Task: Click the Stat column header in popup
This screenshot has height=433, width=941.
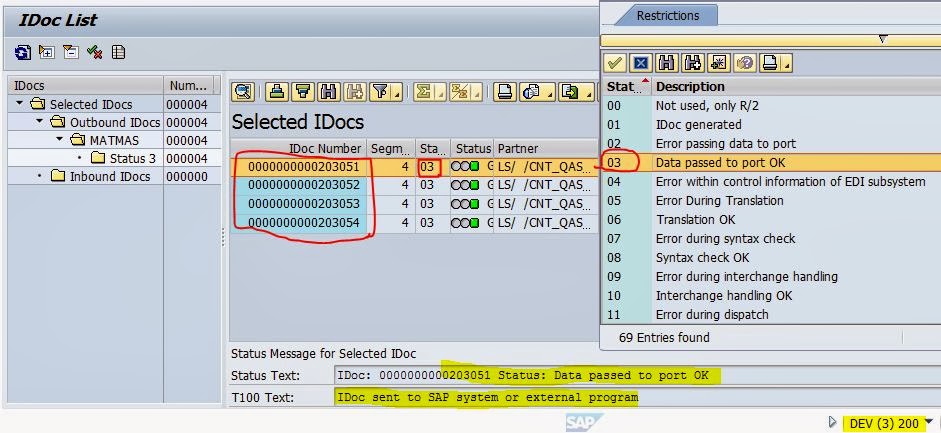Action: point(626,86)
